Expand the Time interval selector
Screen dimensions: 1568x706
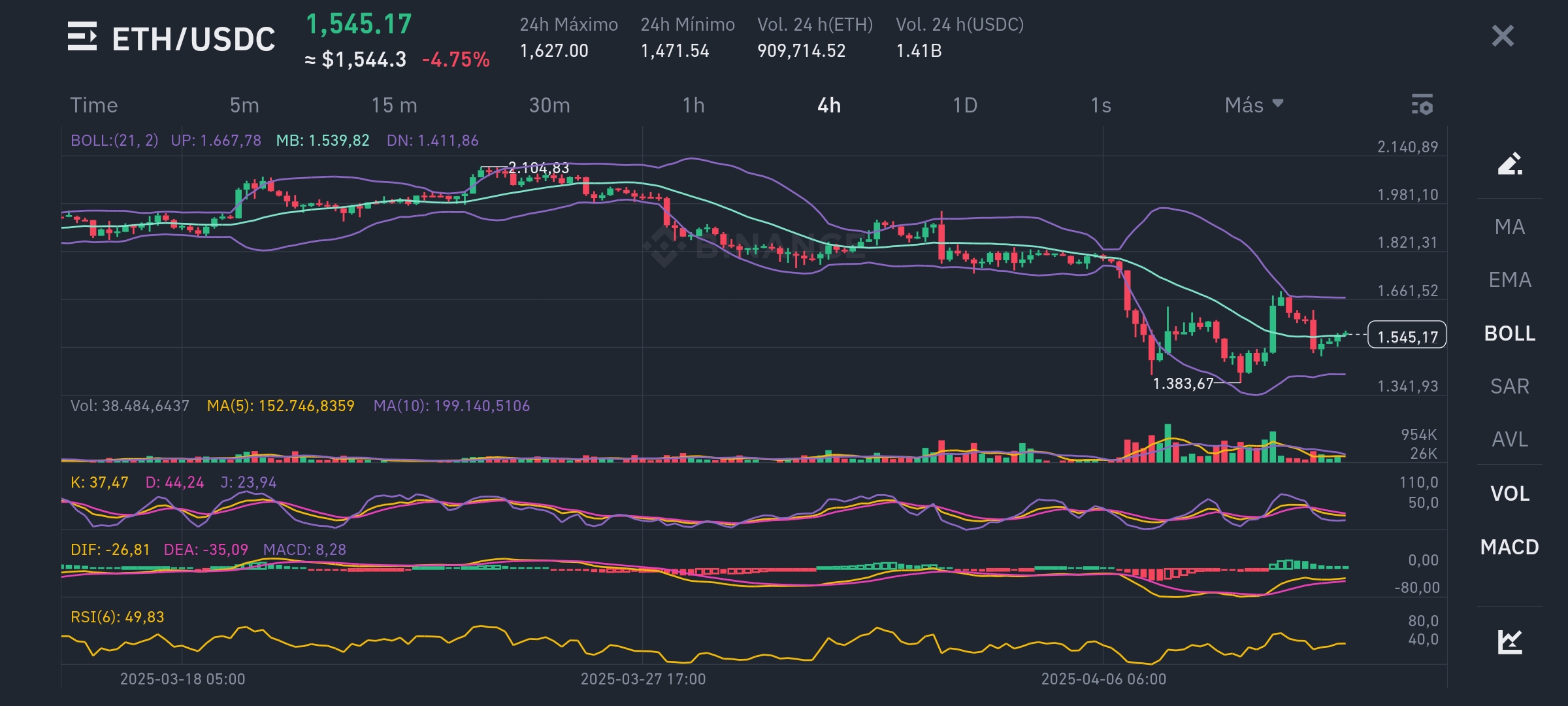93,105
